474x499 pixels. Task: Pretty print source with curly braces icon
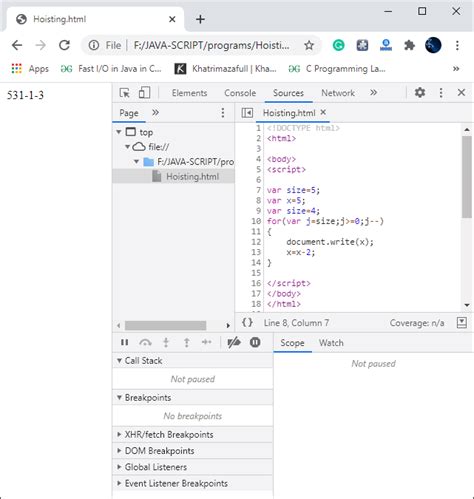coord(247,323)
